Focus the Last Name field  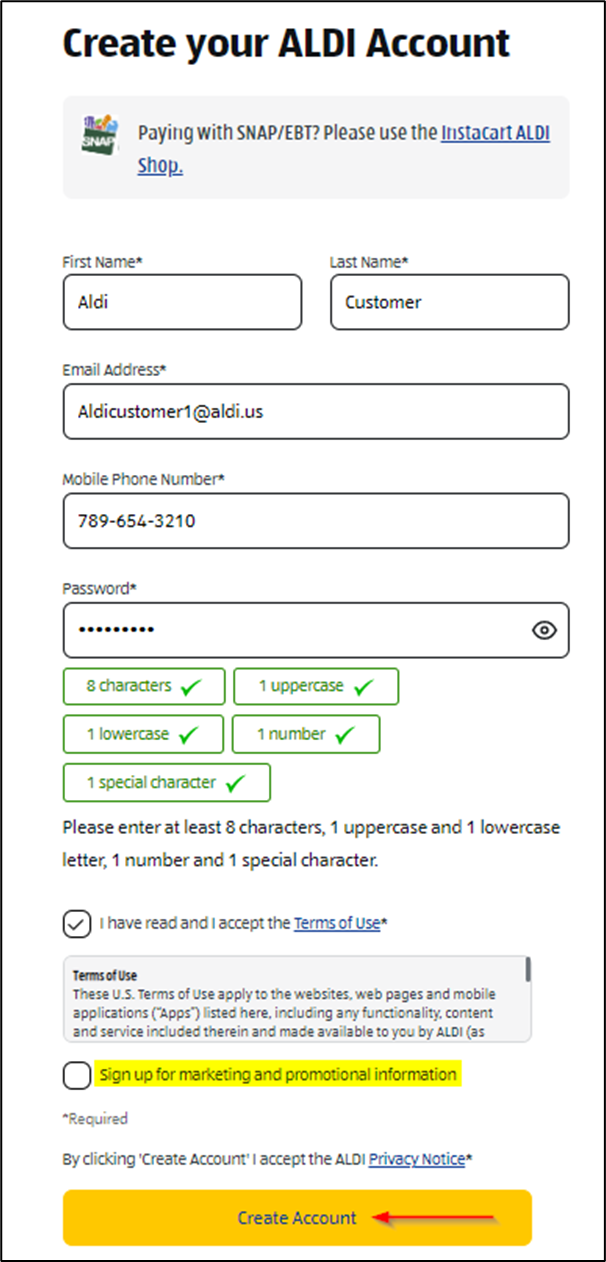449,302
